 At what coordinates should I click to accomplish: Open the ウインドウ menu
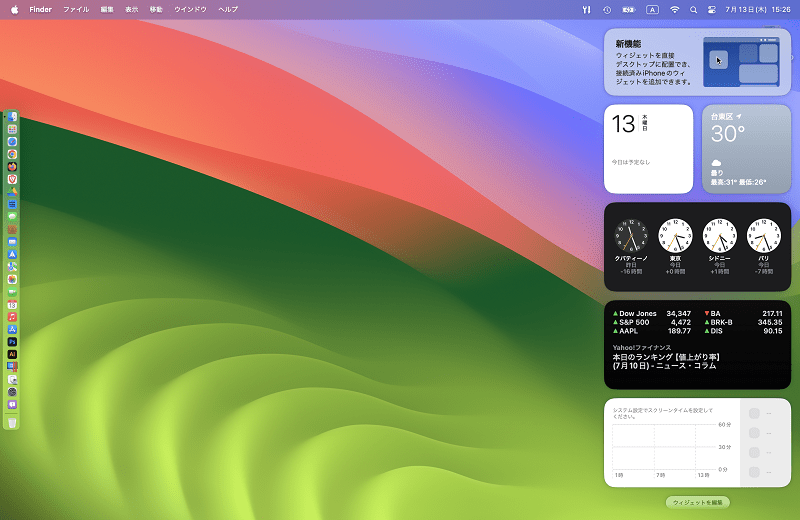click(x=190, y=9)
